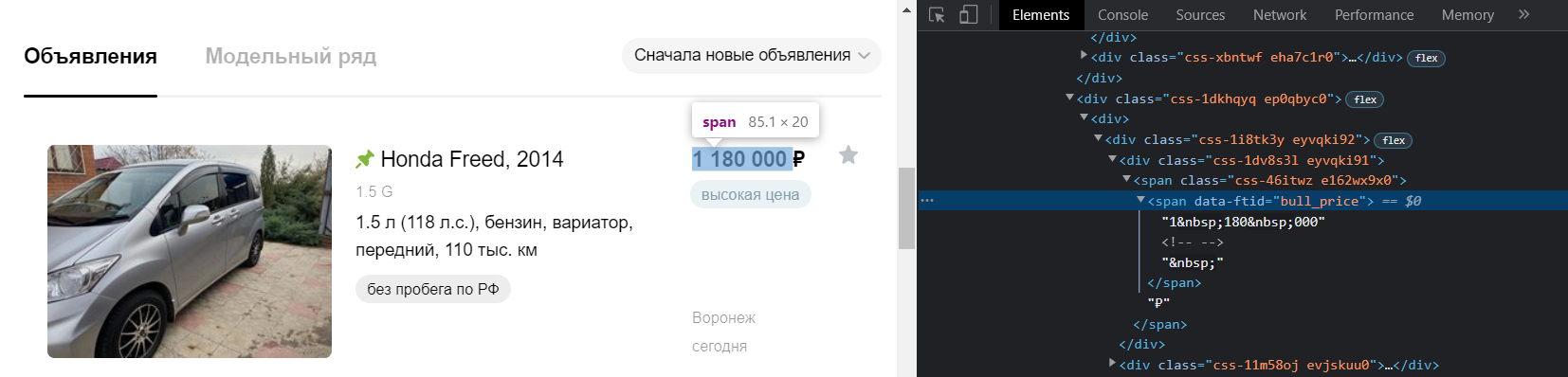Collapse the css-1dkhqyq div node
The image size is (1568, 377).
[1069, 98]
